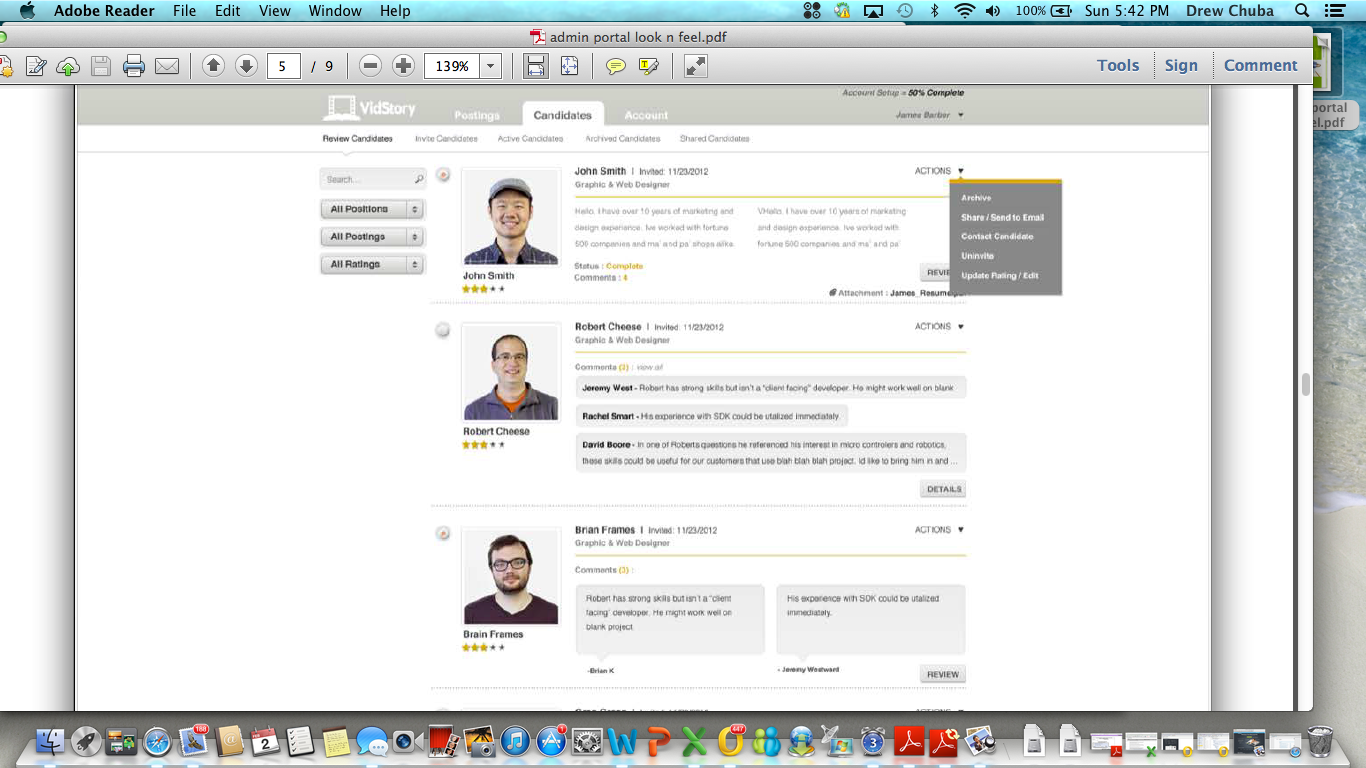Add a sticky note comment
This screenshot has width=1366, height=768.
point(616,66)
